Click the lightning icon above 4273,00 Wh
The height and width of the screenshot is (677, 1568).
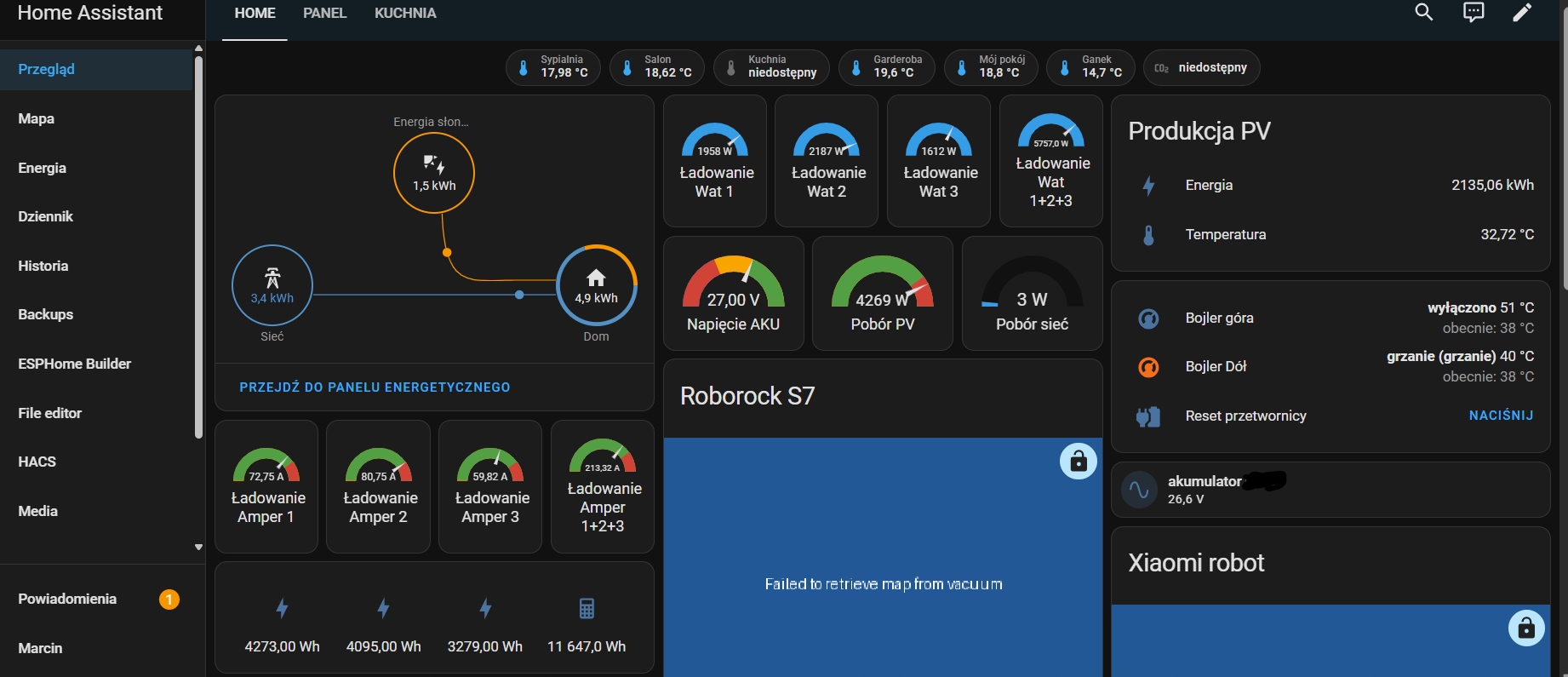(x=282, y=608)
